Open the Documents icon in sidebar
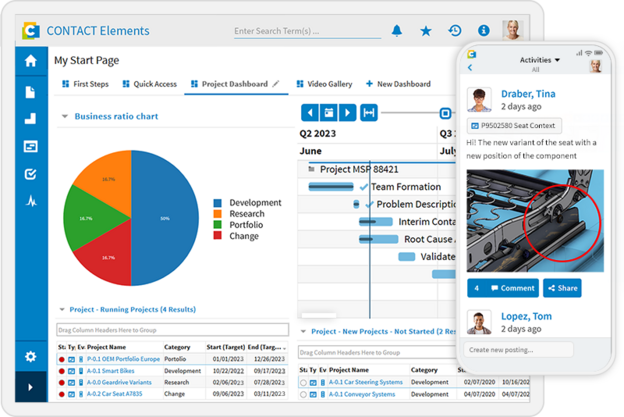Image resolution: width=624 pixels, height=417 pixels. pos(30,92)
